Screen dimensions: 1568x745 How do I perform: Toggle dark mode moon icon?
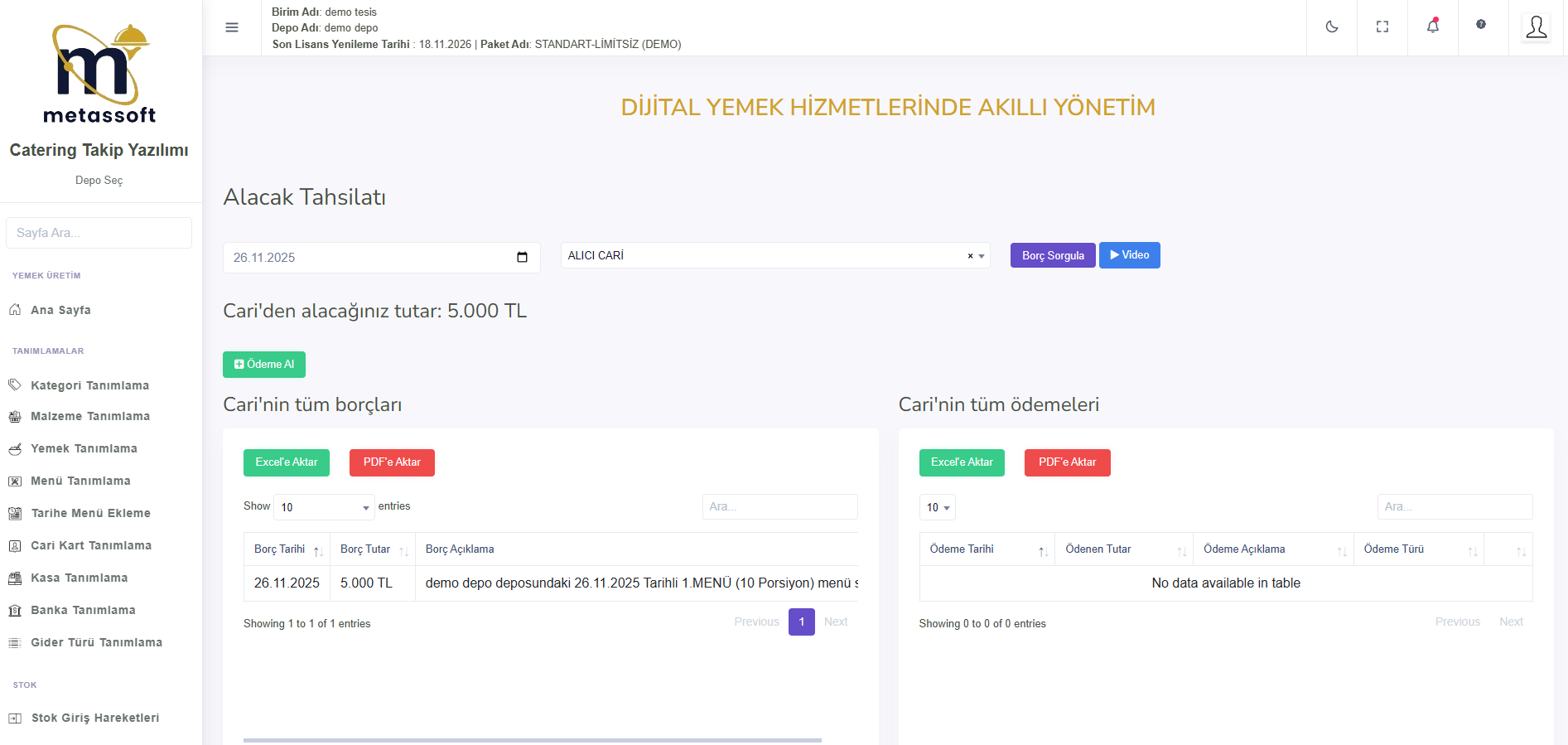(1332, 27)
